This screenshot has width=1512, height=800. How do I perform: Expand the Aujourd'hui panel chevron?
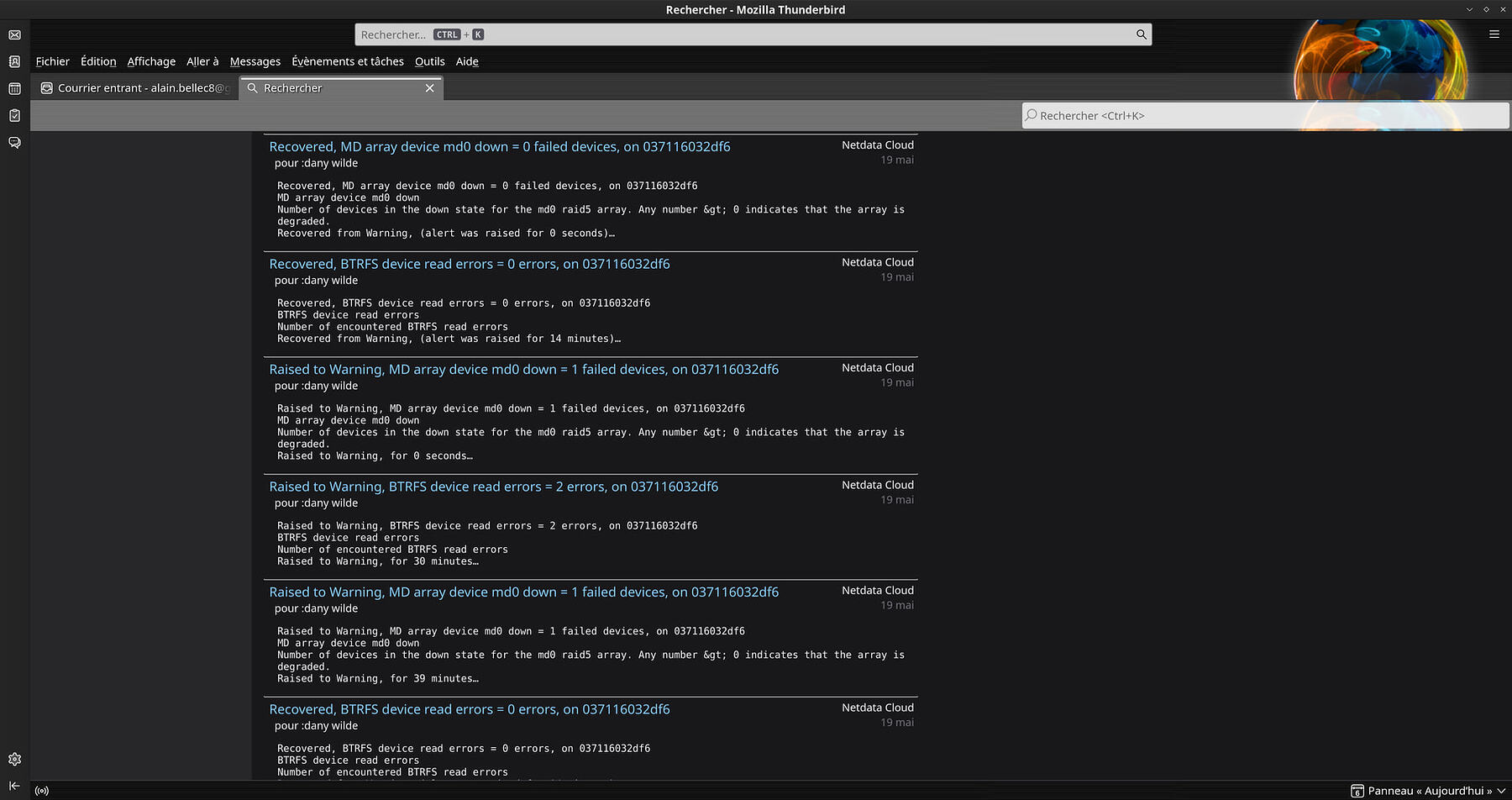(1501, 791)
